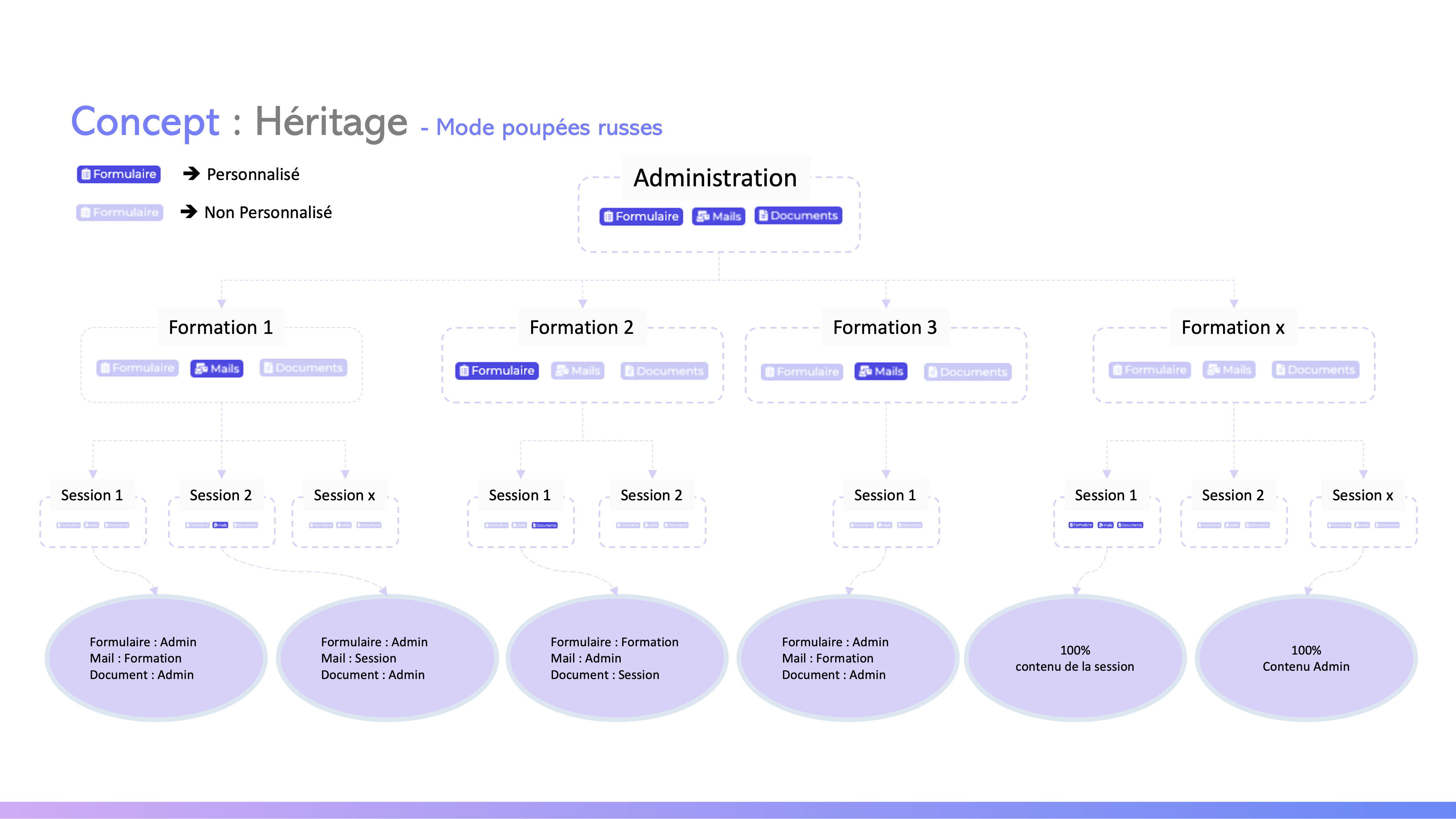Click the Mails badge under Administration
Viewport: 1456px width, 819px height.
pos(718,216)
